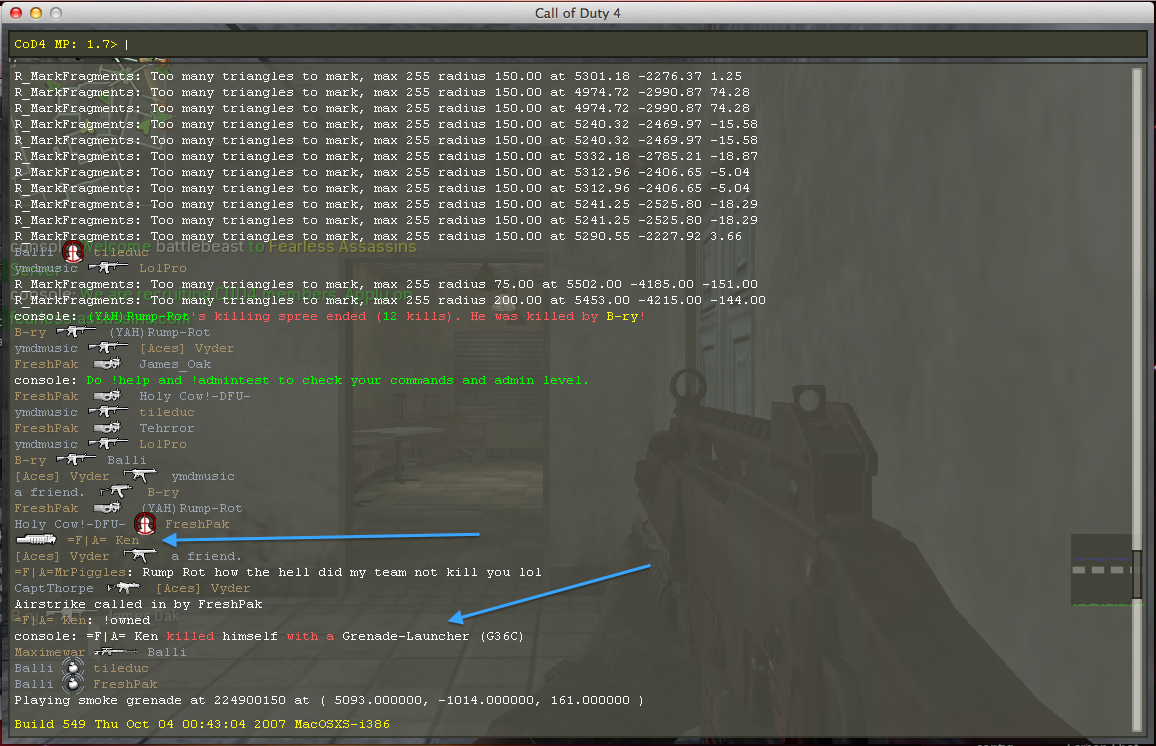Click the sniper rifle icon after Maximewar
Screen dimensions: 1156x746
click(116, 652)
